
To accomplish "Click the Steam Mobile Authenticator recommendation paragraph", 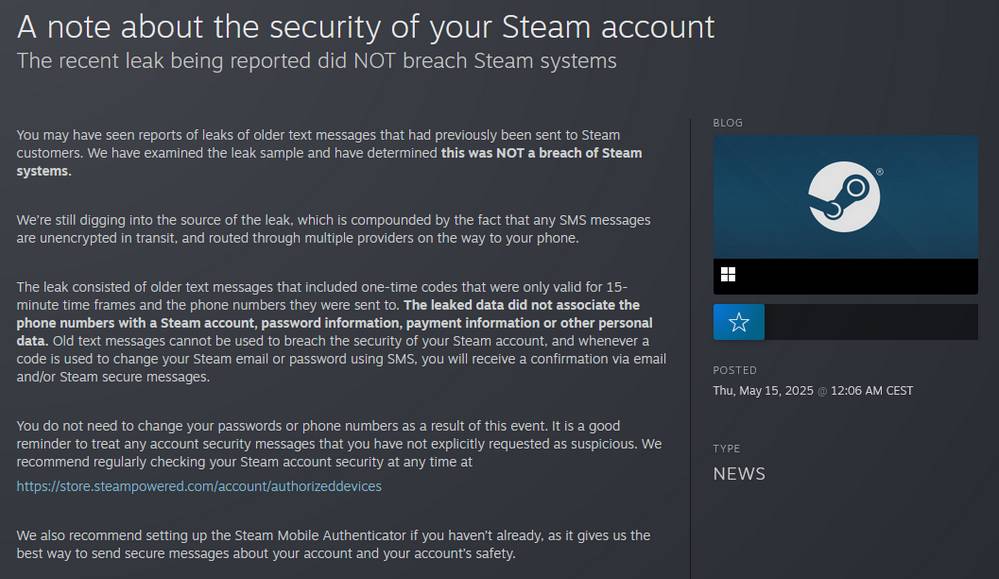I will [333, 545].
